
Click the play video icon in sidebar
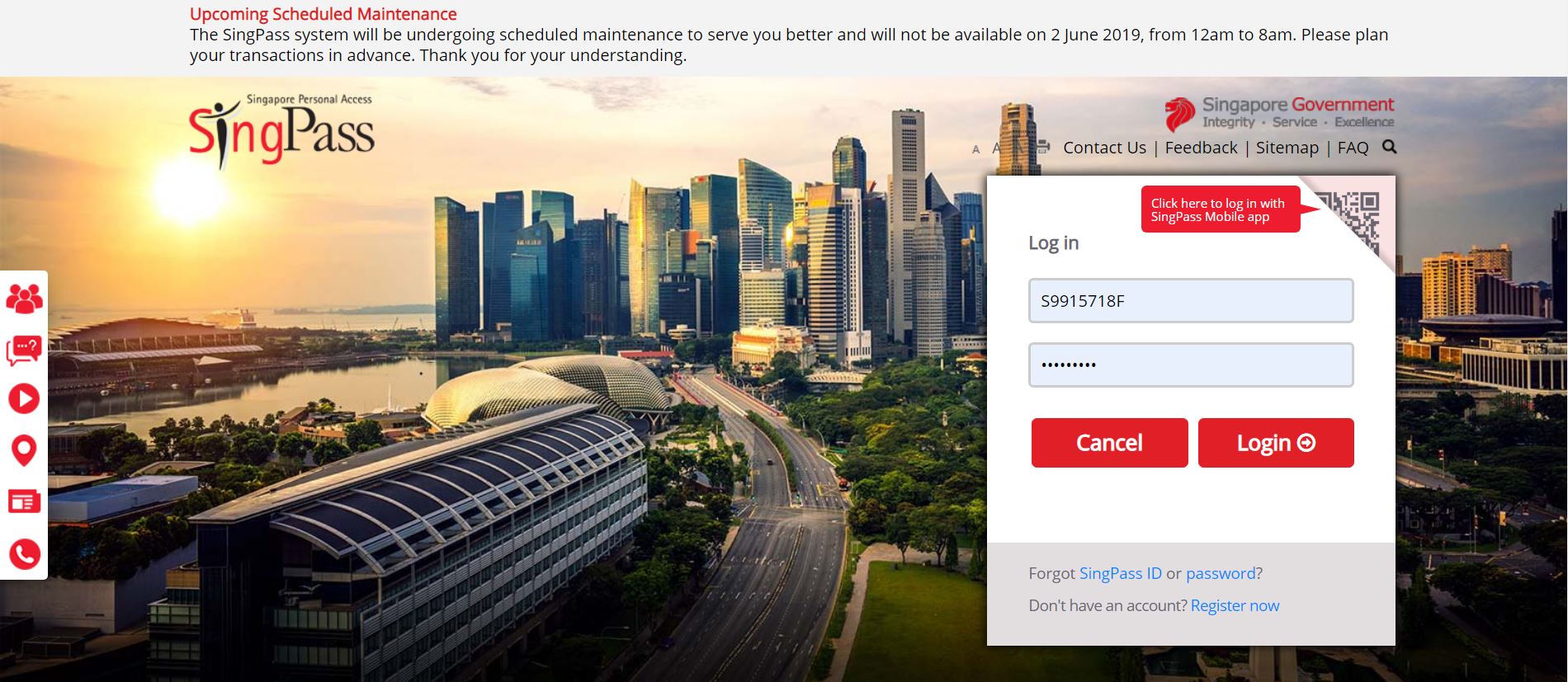coord(24,399)
